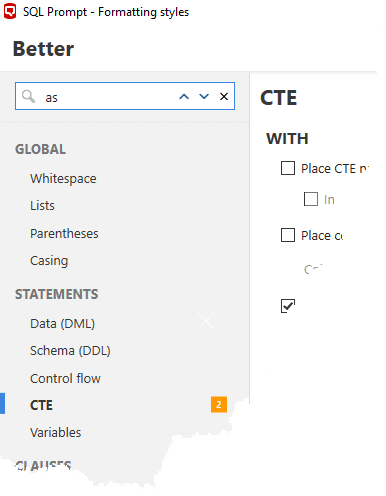Check the Place c... option under WITH
Image resolution: width=386 pixels, height=496 pixels.
(x=288, y=235)
